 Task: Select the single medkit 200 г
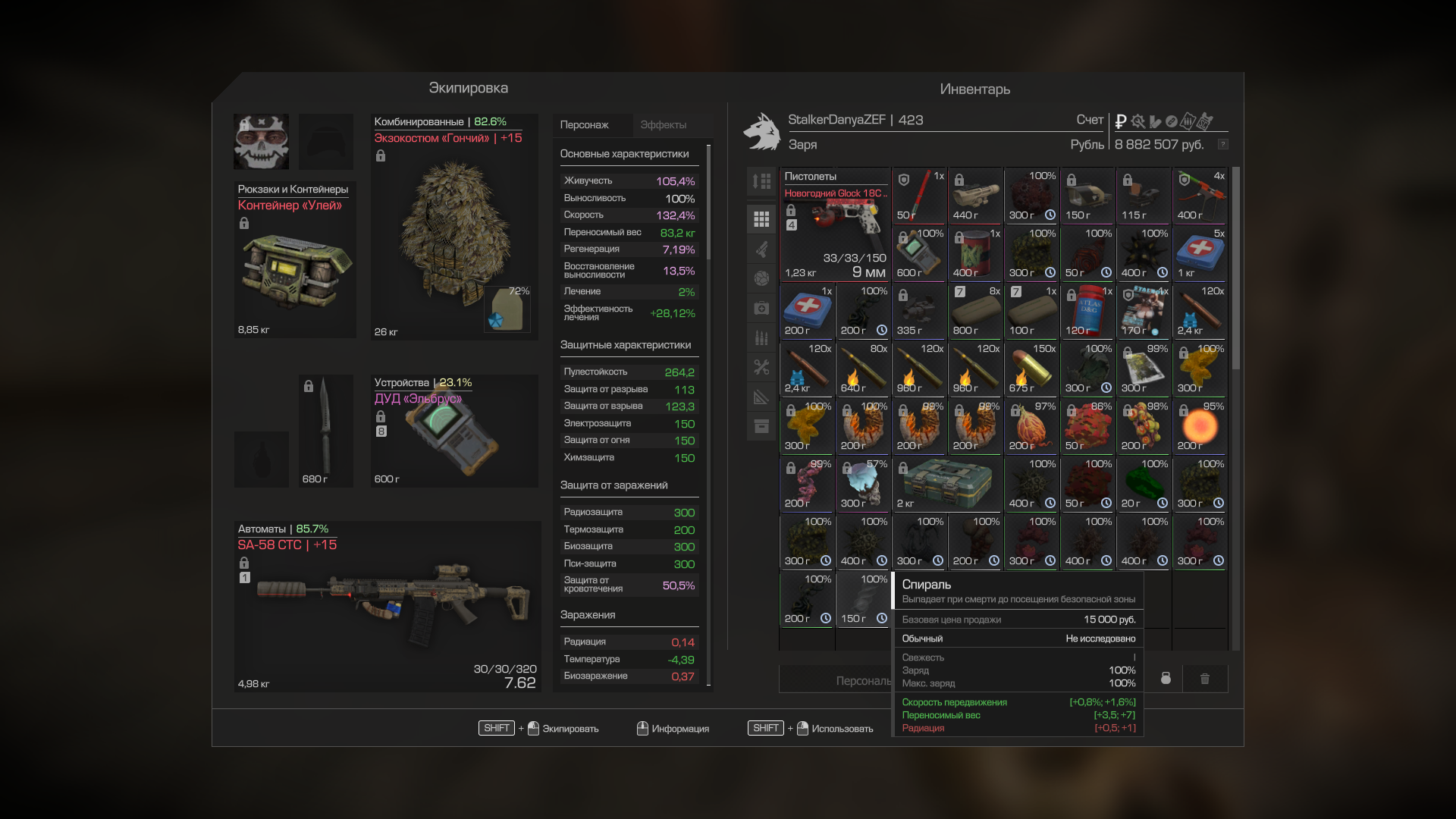[808, 311]
